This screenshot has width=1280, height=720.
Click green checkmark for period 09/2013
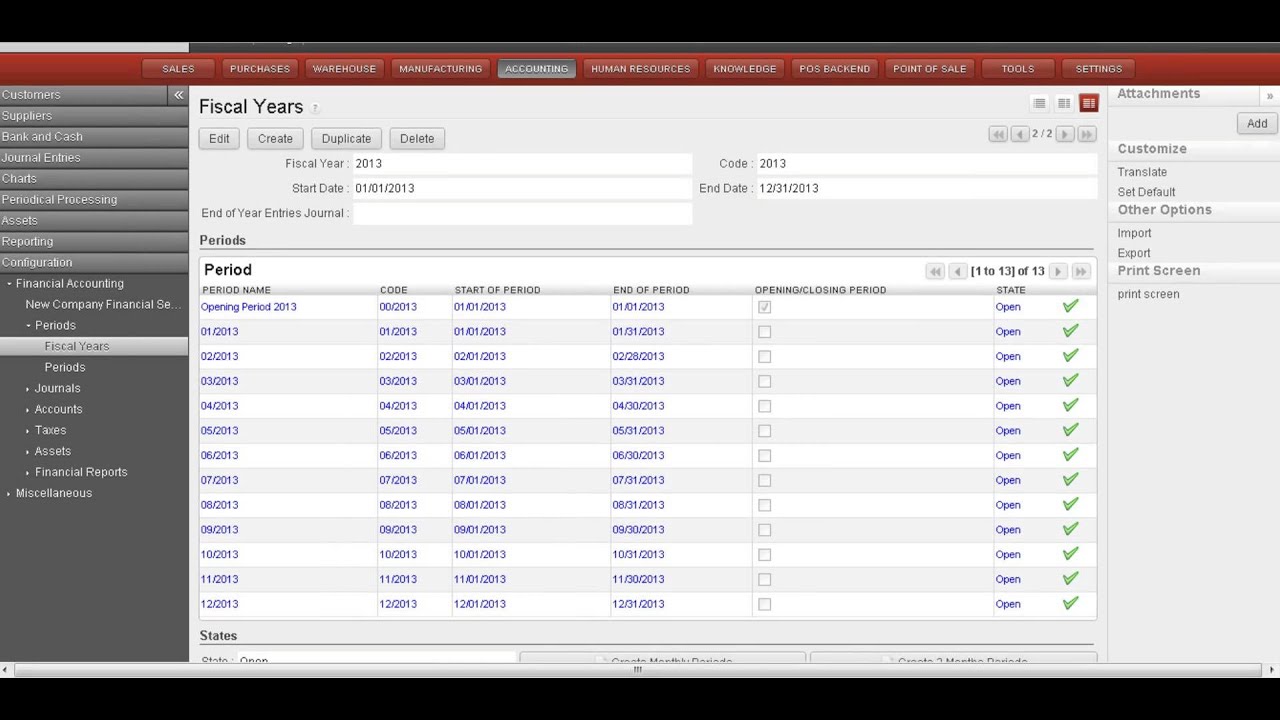point(1070,529)
